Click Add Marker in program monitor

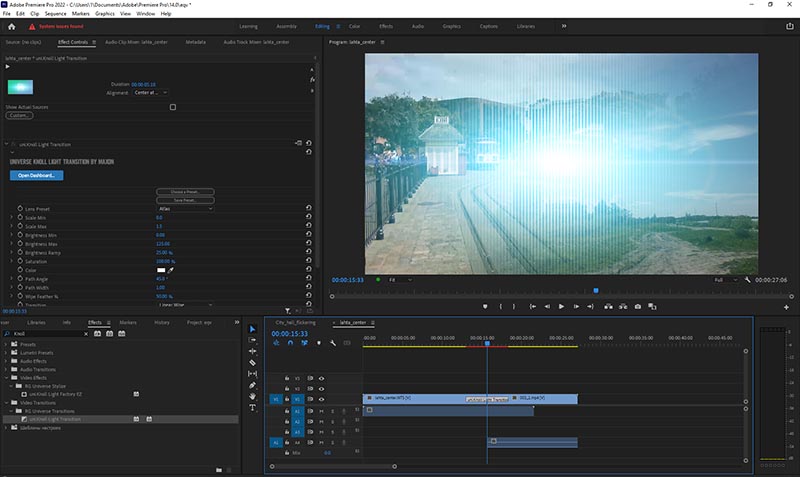pyautogui.click(x=485, y=307)
